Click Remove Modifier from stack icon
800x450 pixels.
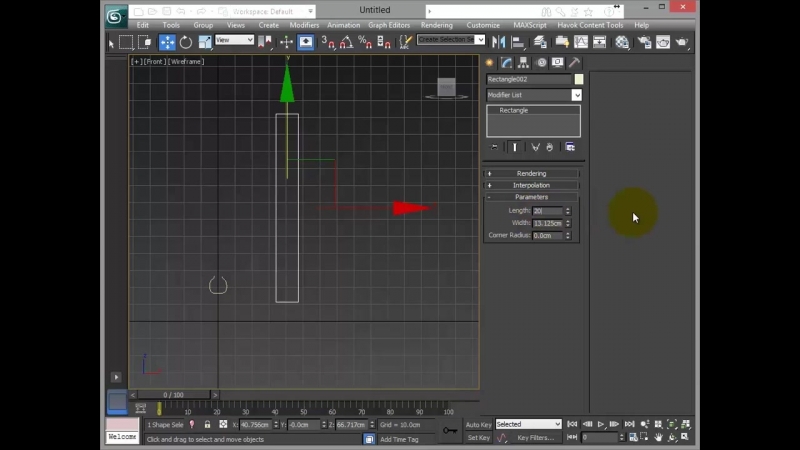[x=549, y=147]
